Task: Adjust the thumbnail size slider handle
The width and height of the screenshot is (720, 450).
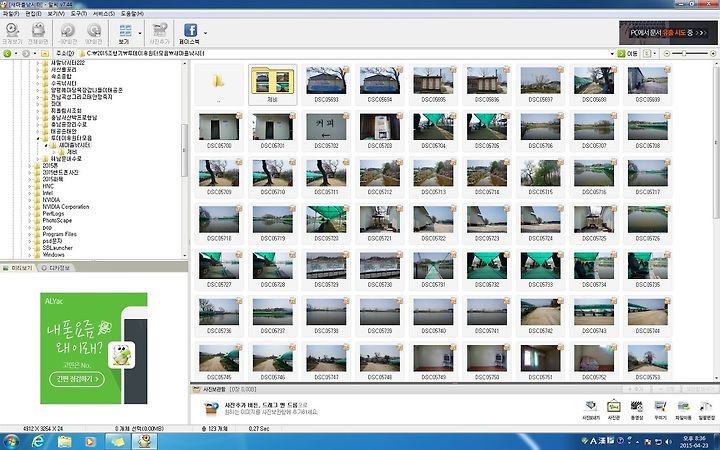Action: [684, 54]
